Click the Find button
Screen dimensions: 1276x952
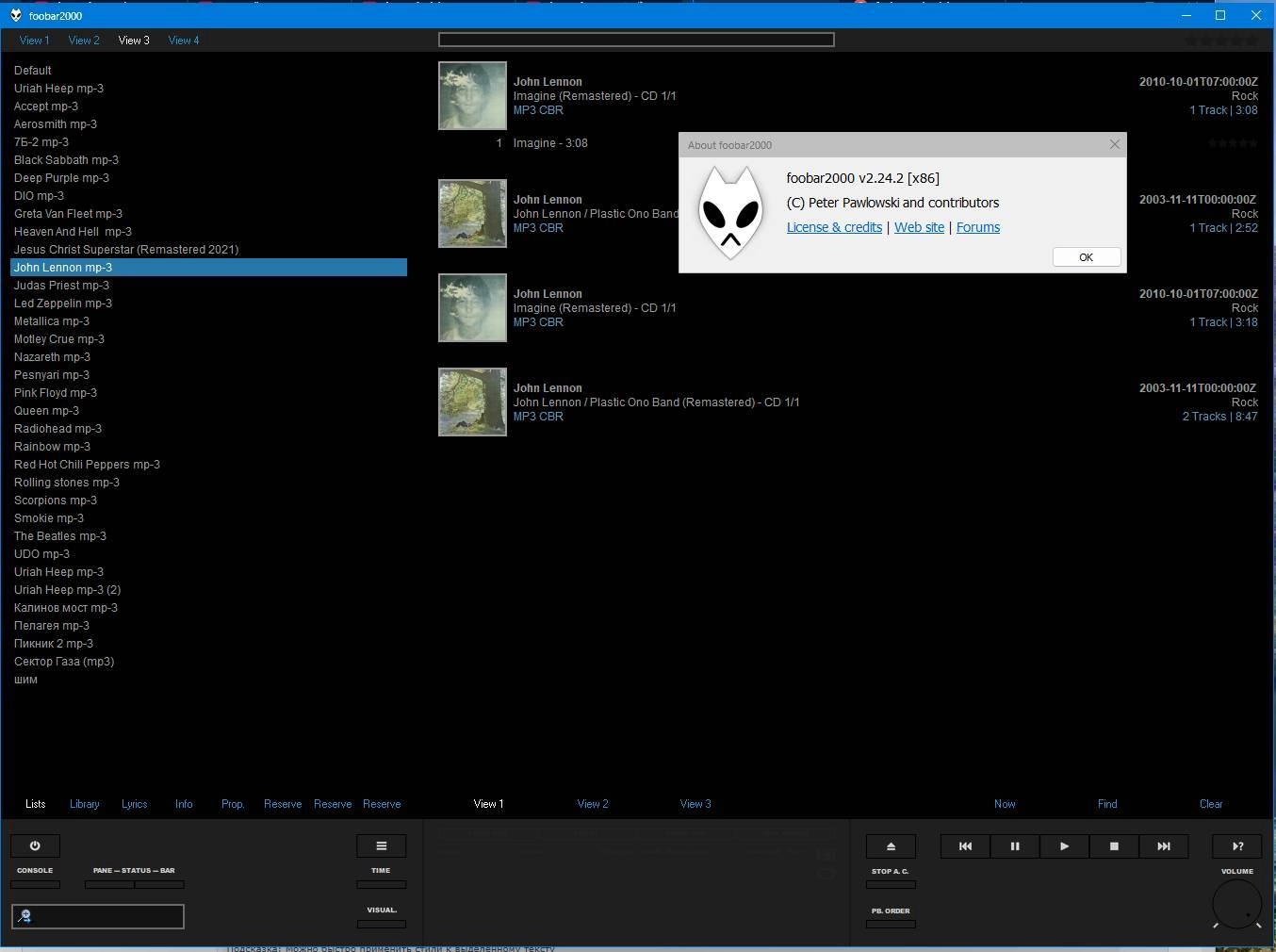pyautogui.click(x=1107, y=804)
